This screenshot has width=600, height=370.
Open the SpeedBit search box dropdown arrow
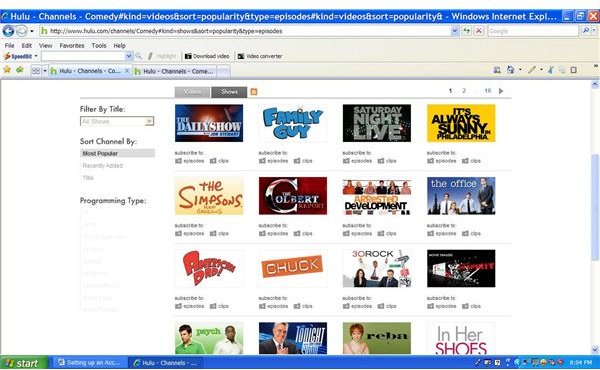(x=129, y=56)
